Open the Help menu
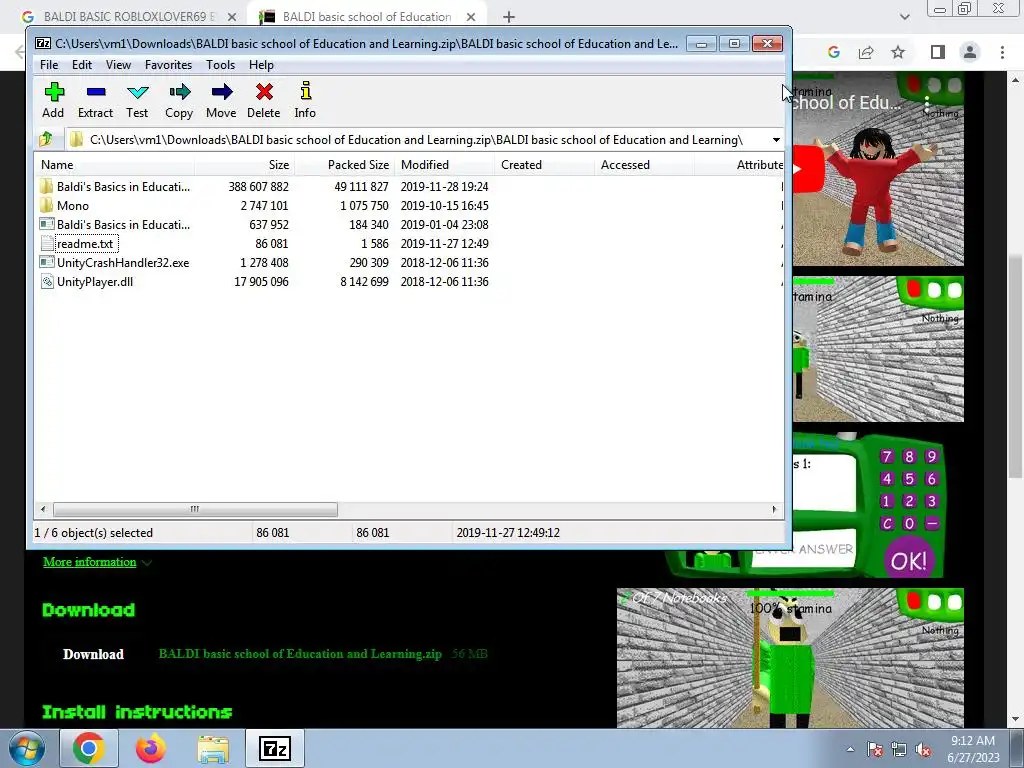 [261, 65]
